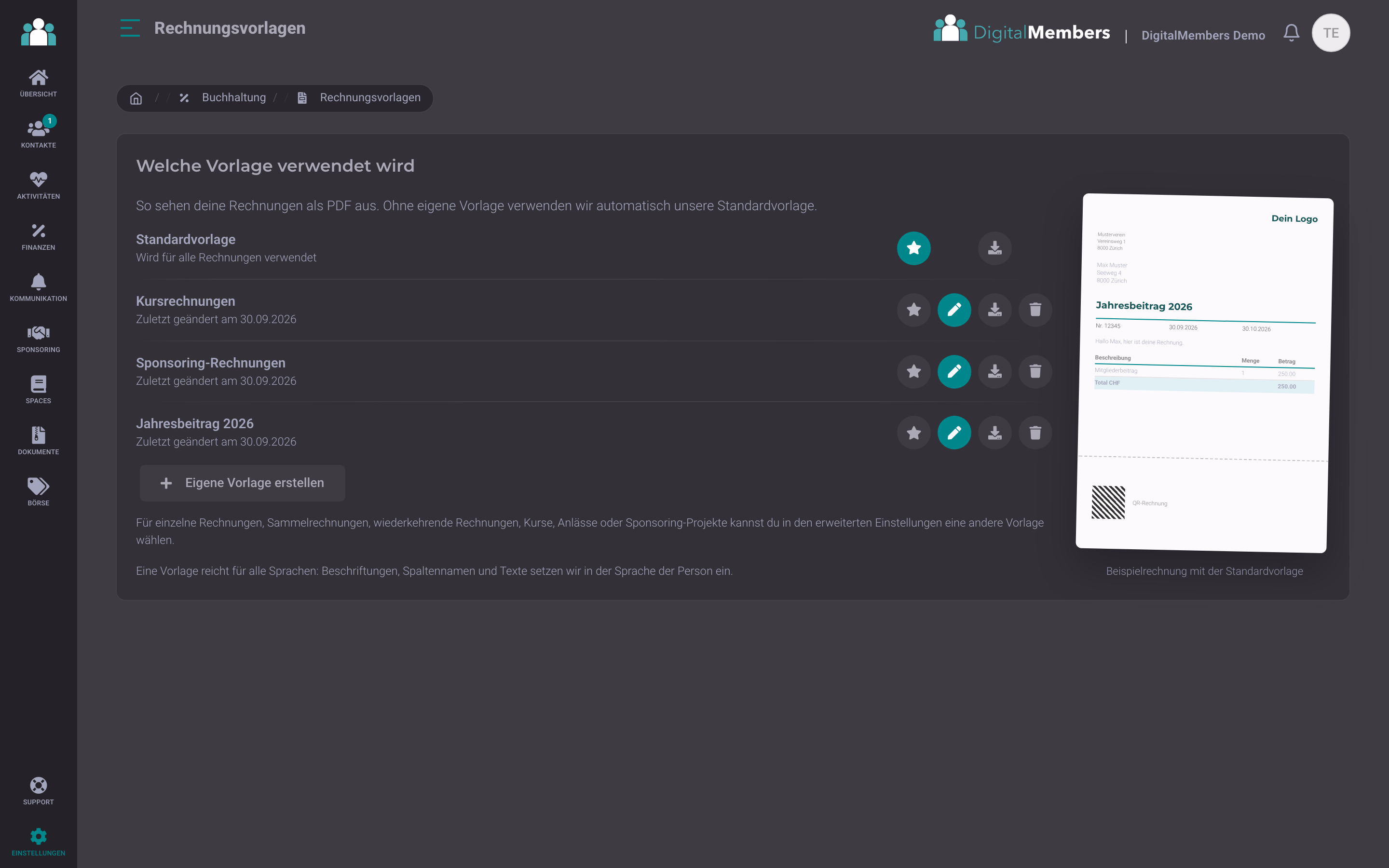
Task: Mark Jahresbeitrag 2026 as default star
Action: click(x=914, y=432)
